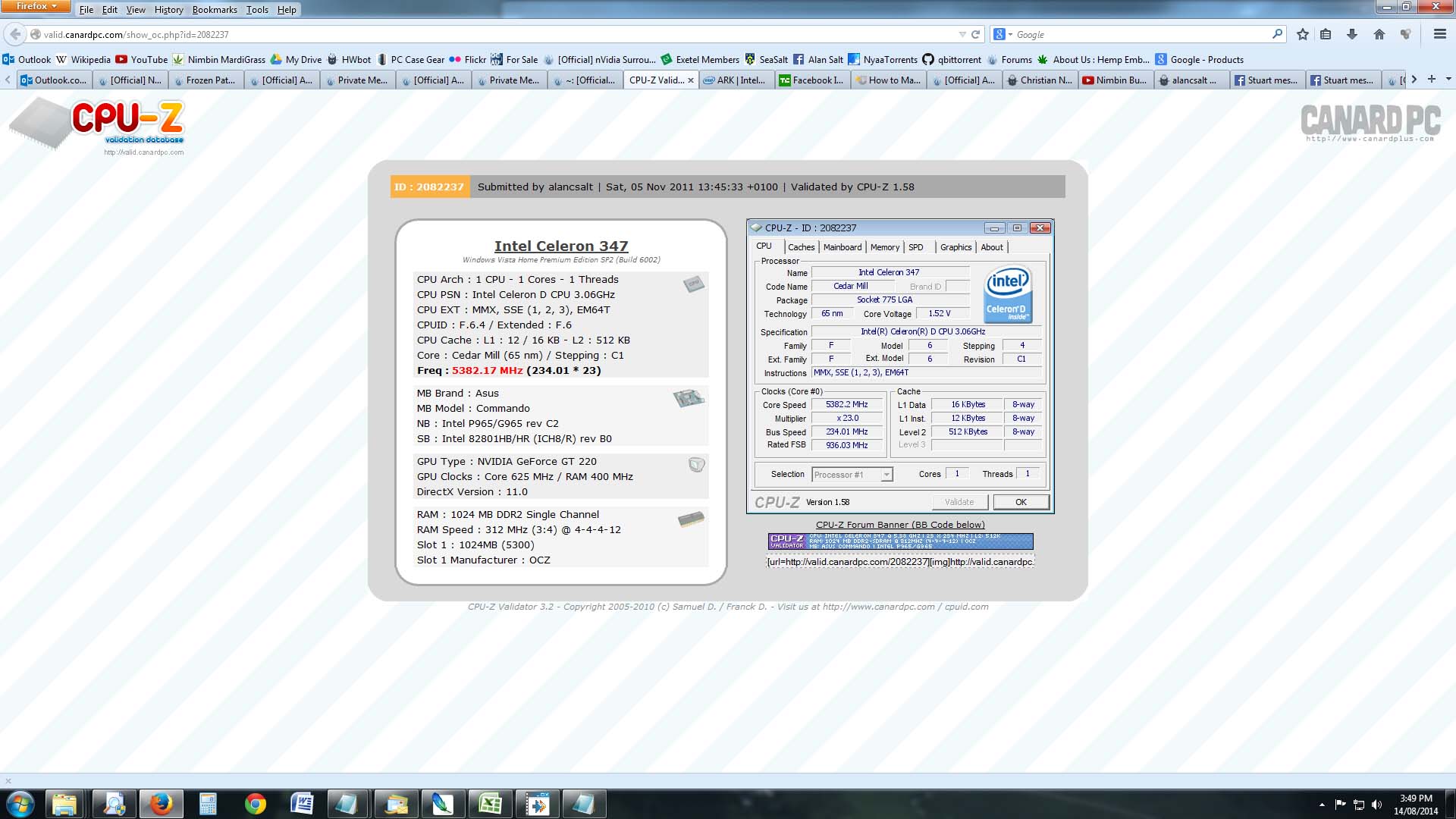This screenshot has width=1456, height=819.
Task: Click the Google search field
Action: [1143, 34]
